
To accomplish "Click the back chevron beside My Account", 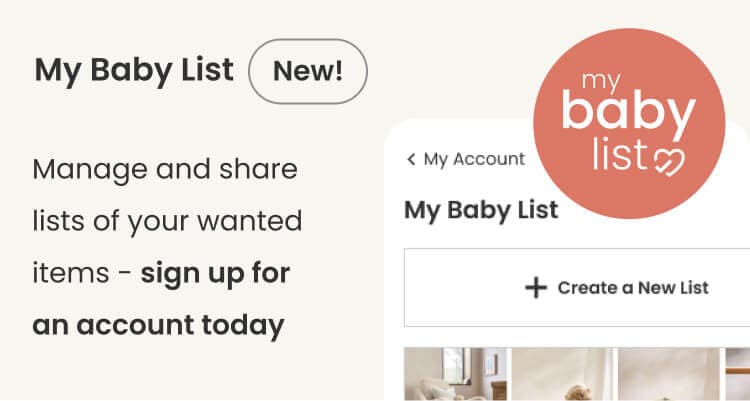I will (411, 159).
